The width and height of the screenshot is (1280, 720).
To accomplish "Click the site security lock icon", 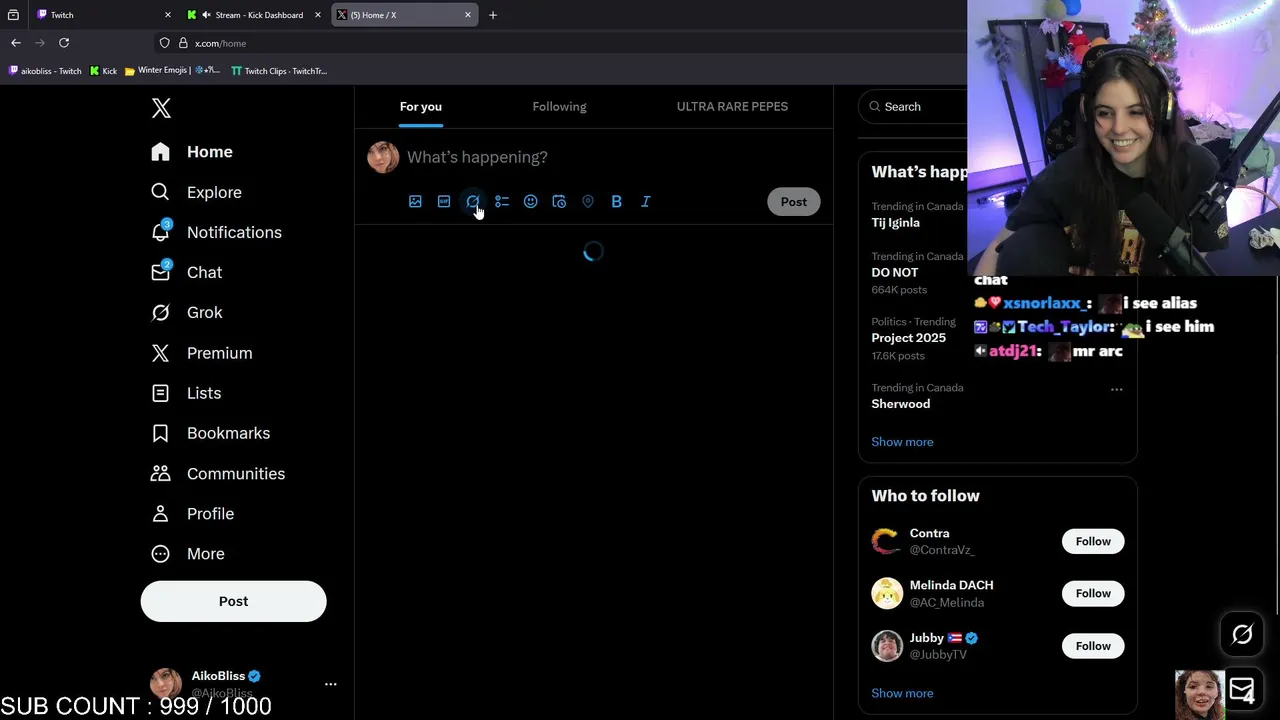I will pos(183,43).
